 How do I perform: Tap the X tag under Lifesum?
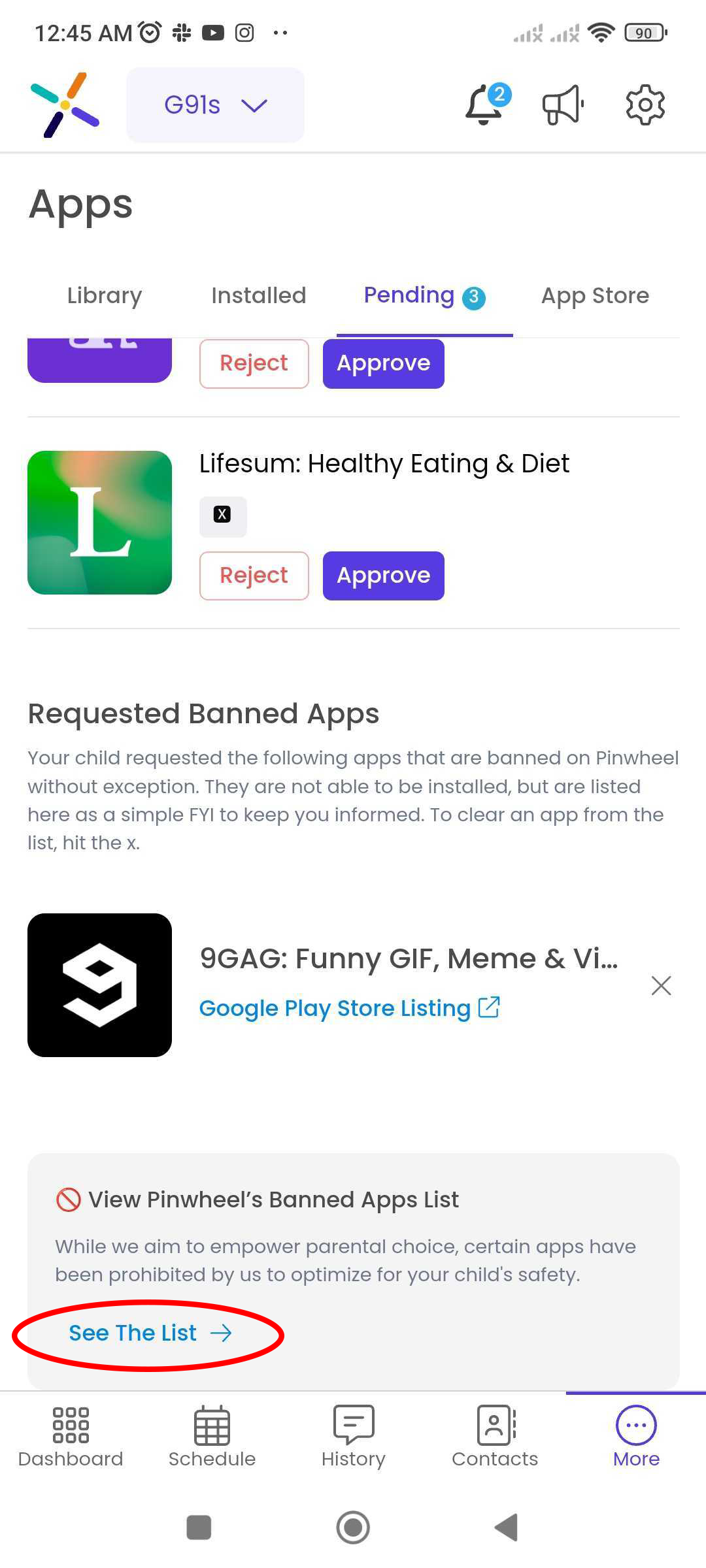point(223,516)
